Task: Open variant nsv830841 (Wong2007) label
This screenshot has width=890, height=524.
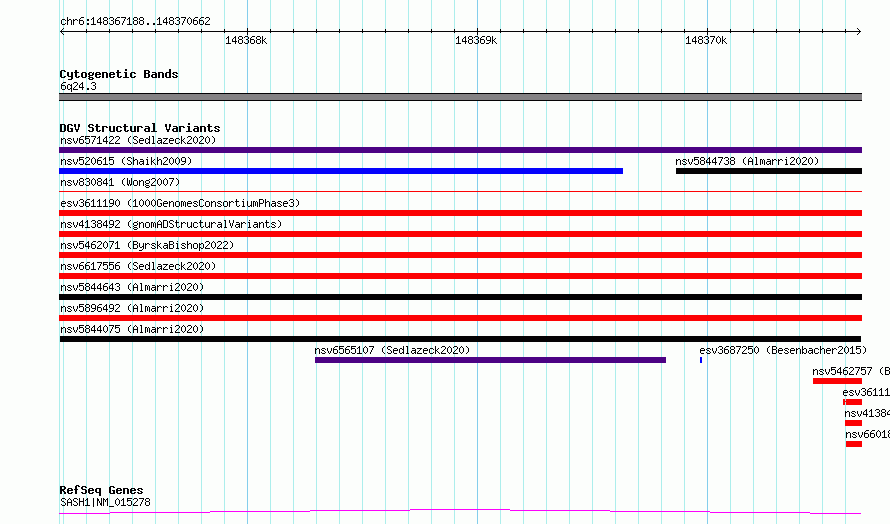Action: 120,182
